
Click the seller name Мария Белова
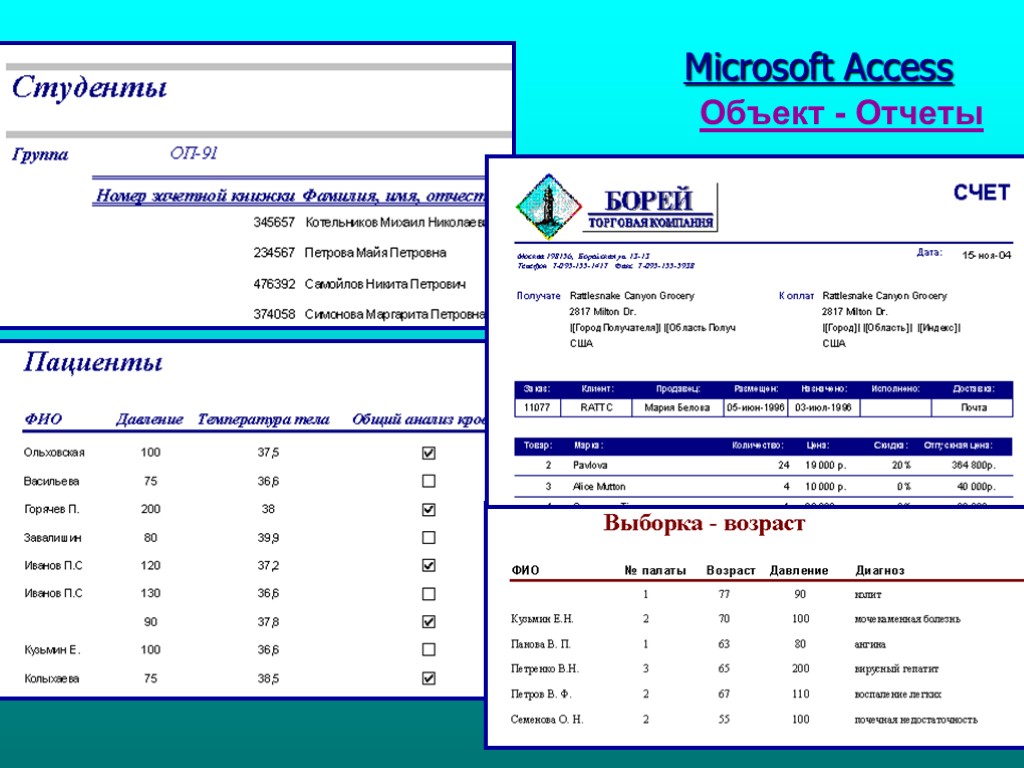coord(677,408)
